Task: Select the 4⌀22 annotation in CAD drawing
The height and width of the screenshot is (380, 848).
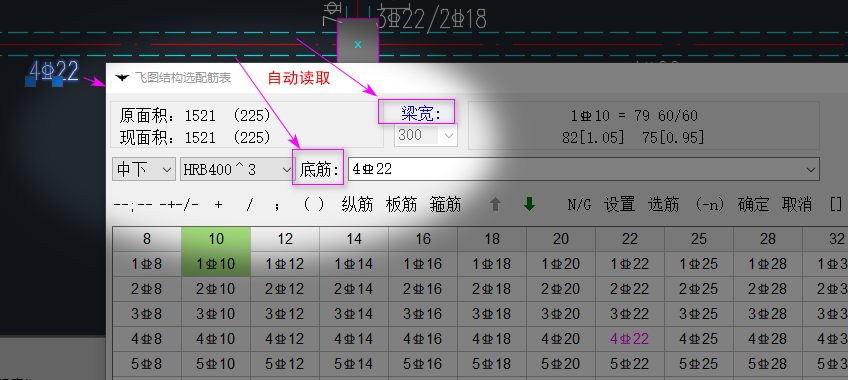Action: tap(54, 71)
